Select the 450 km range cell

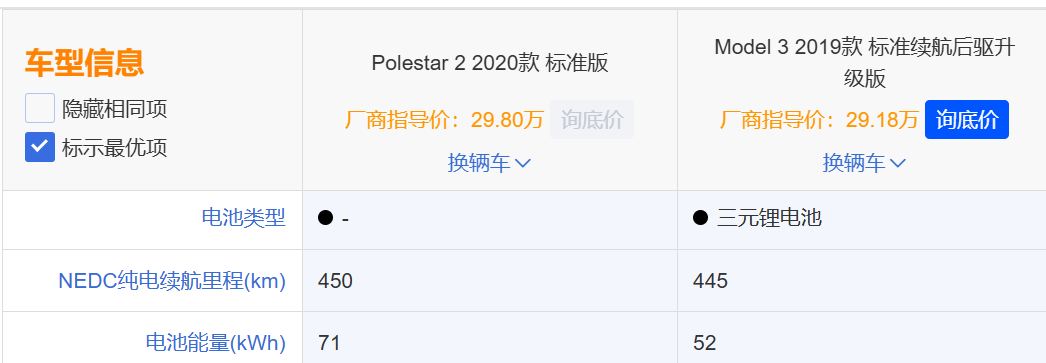pyautogui.click(x=490, y=281)
